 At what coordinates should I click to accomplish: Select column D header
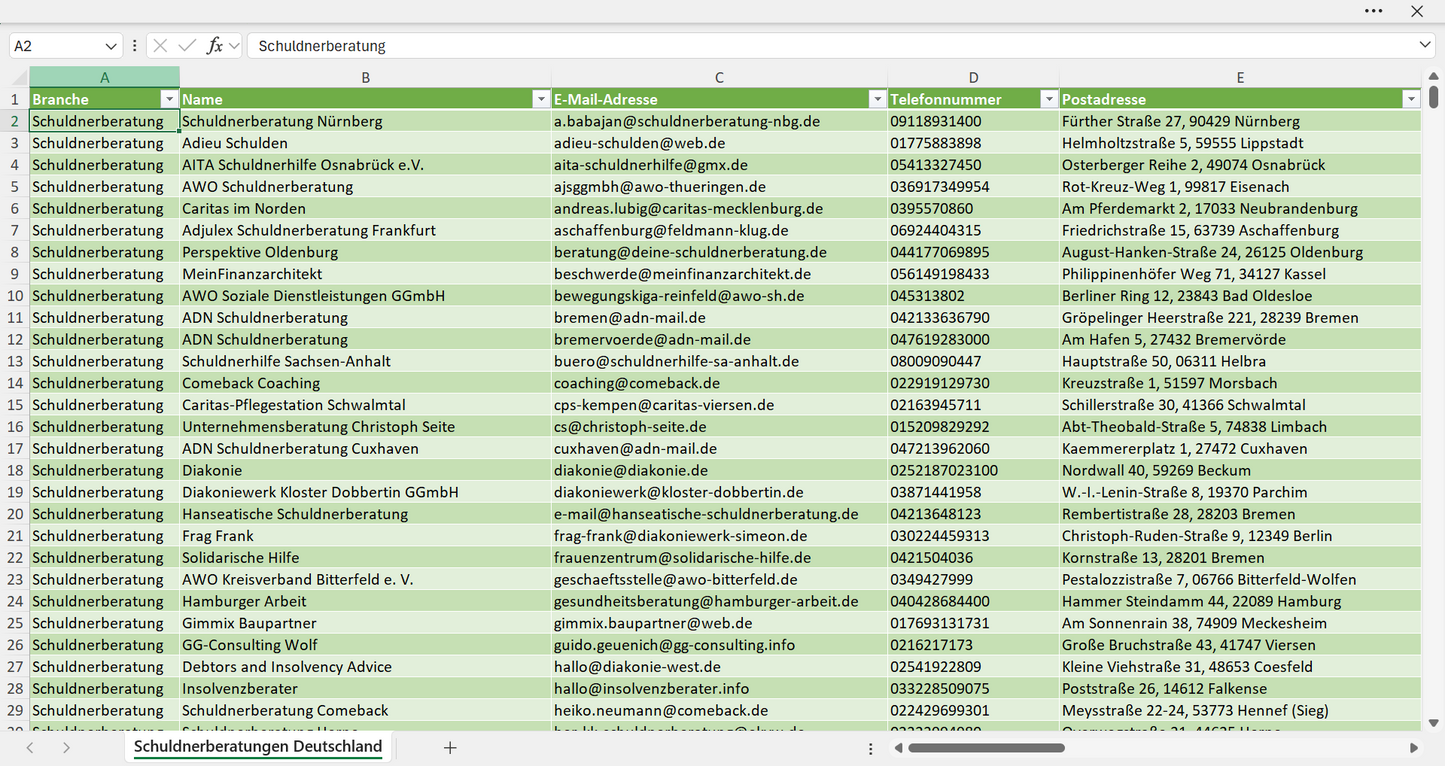[974, 77]
